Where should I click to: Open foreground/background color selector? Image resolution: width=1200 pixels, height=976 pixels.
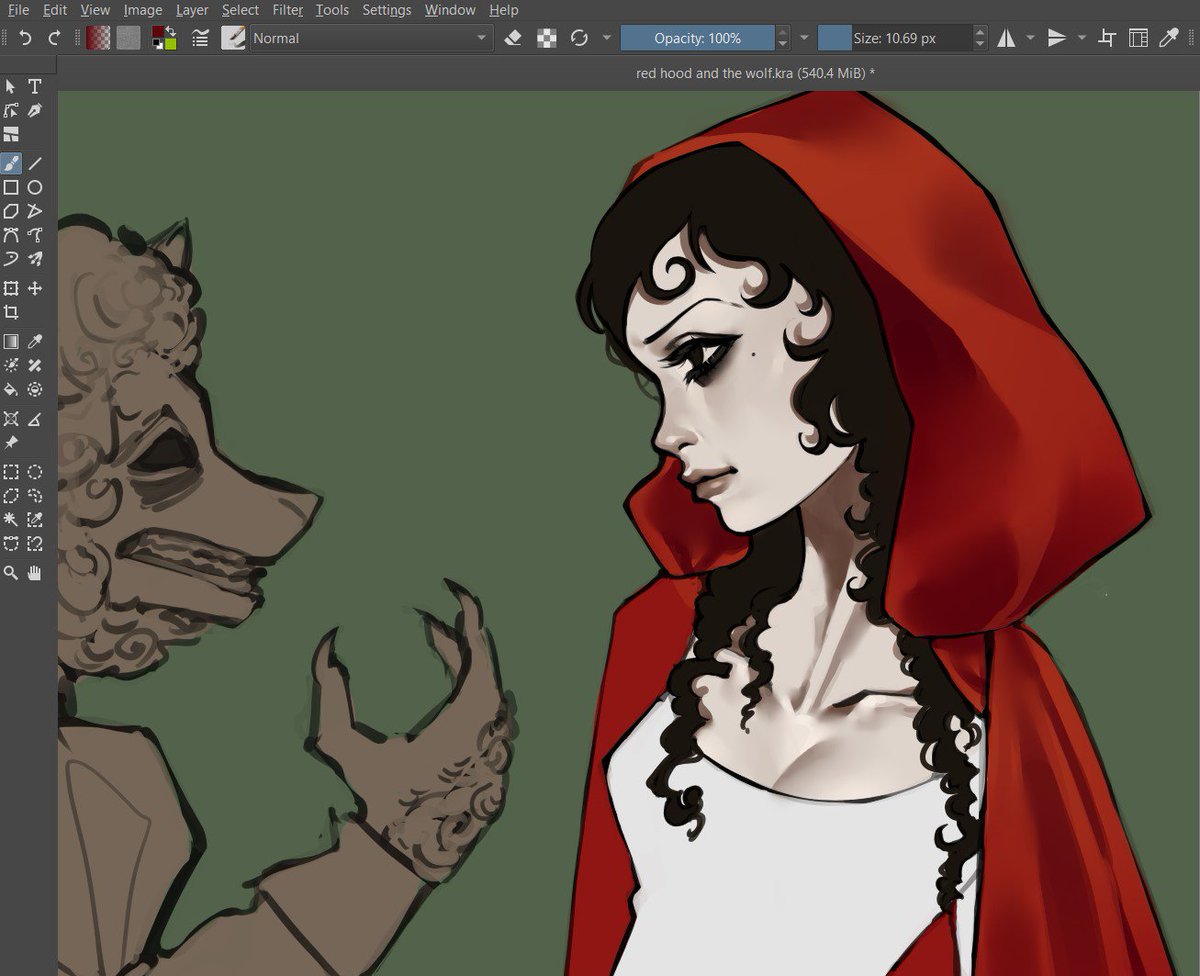tap(164, 38)
